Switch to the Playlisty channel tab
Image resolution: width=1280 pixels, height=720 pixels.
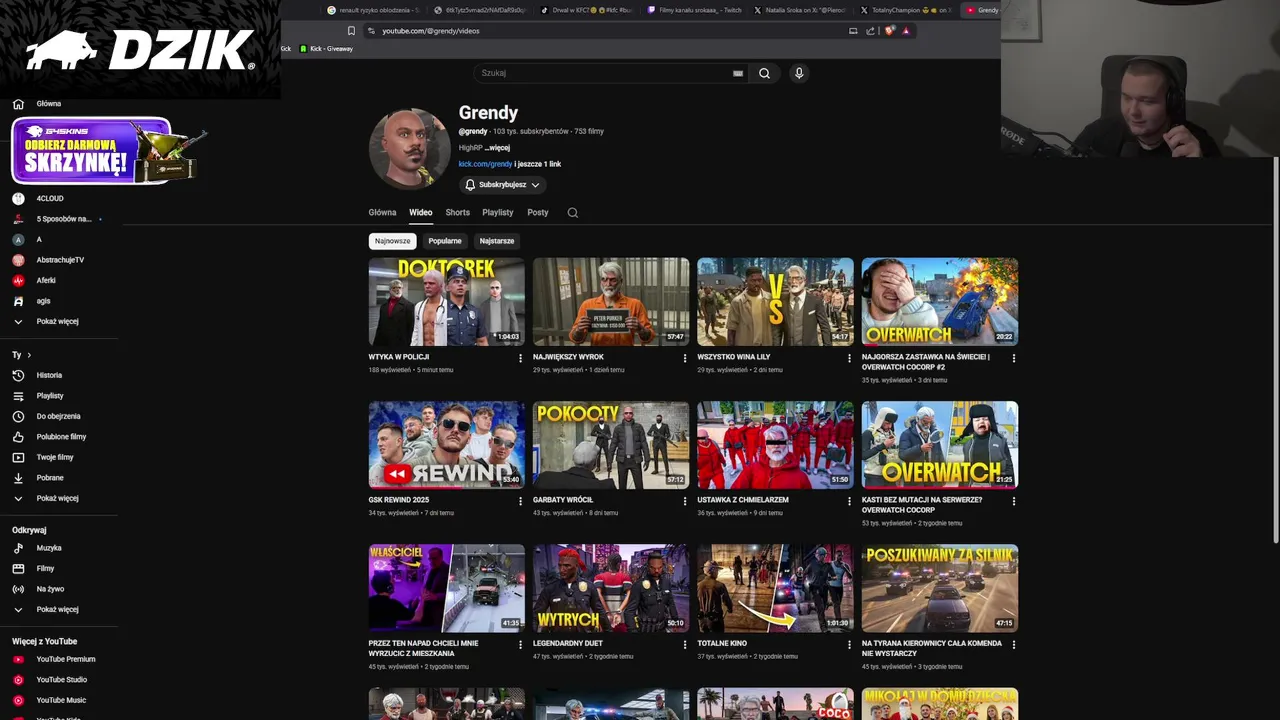(497, 212)
